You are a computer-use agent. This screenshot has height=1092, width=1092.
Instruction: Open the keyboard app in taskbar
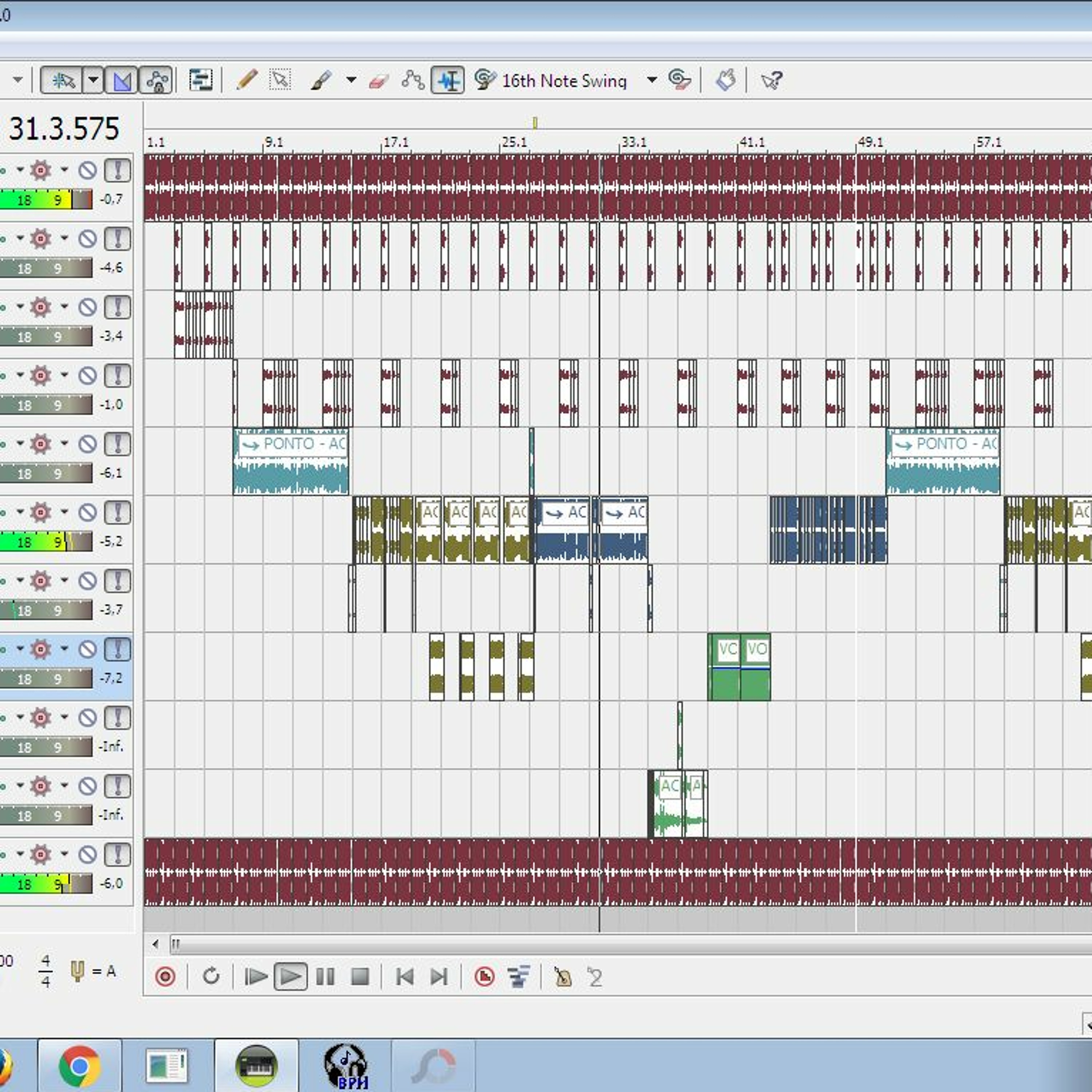(x=256, y=1065)
